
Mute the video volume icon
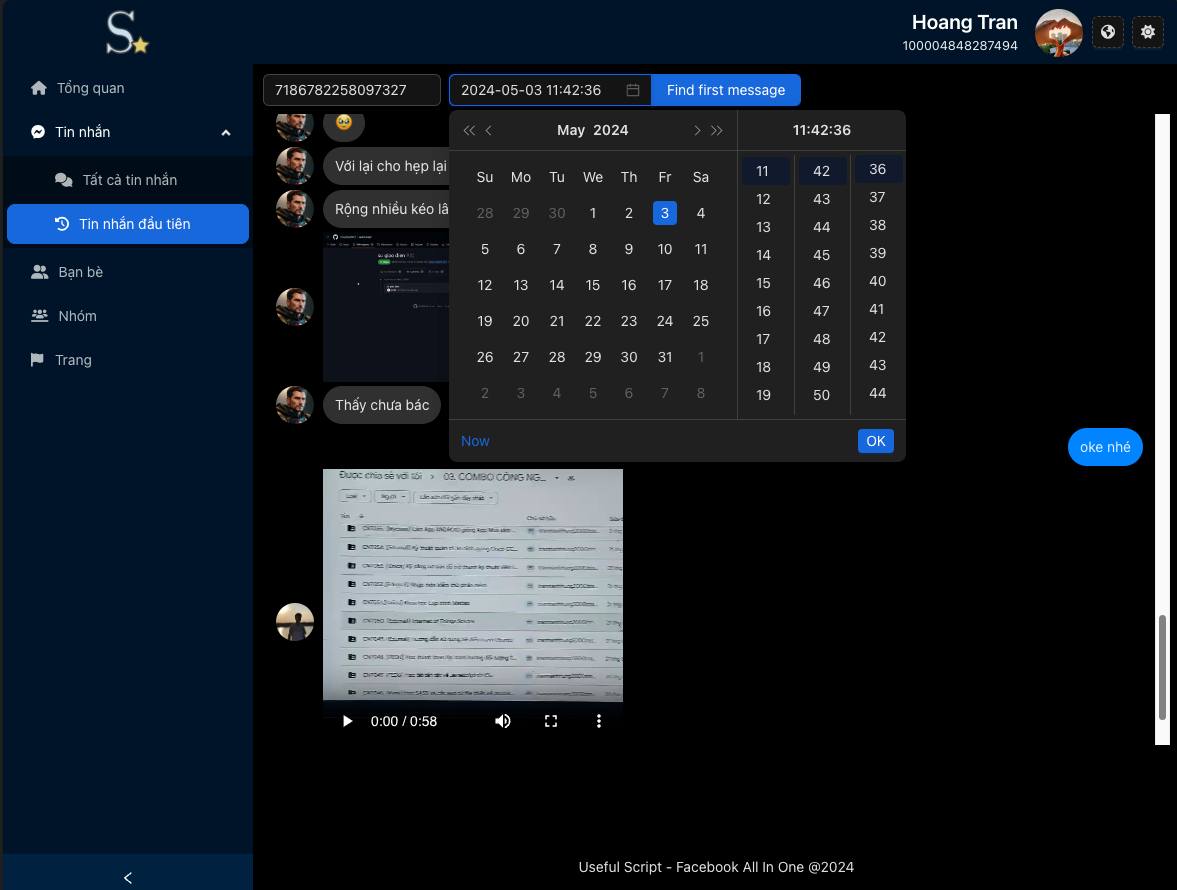[x=503, y=721]
